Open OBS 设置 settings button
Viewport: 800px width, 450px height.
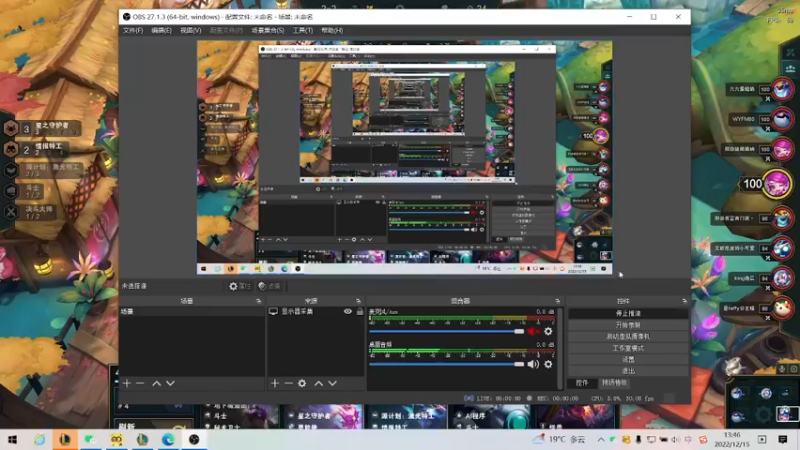628,359
